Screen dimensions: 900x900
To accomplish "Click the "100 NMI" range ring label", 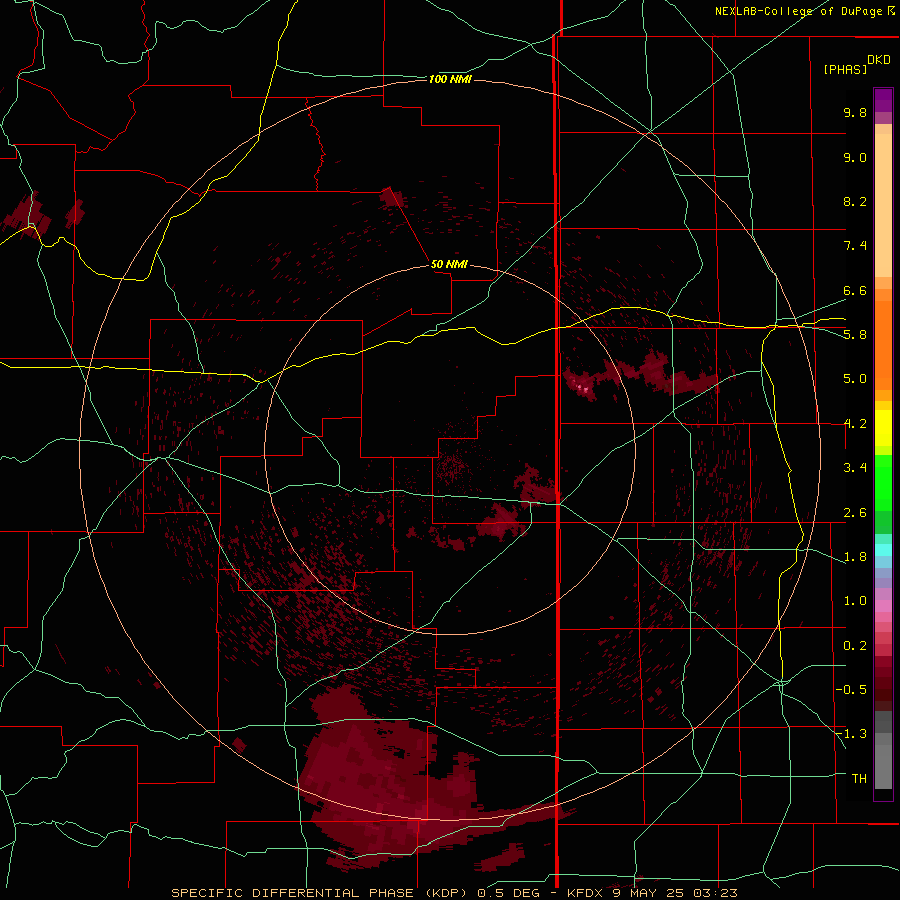I will click(x=450, y=79).
